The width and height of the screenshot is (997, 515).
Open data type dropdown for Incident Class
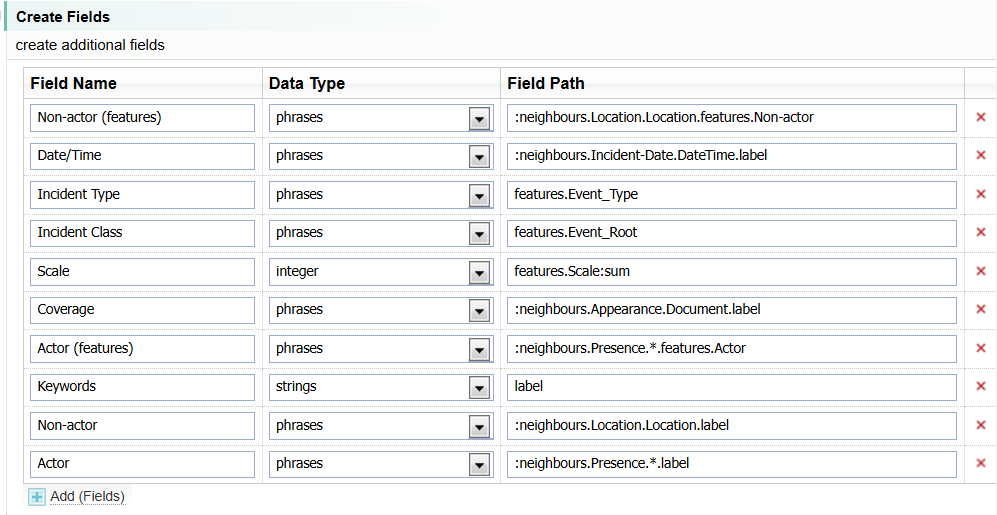click(480, 233)
